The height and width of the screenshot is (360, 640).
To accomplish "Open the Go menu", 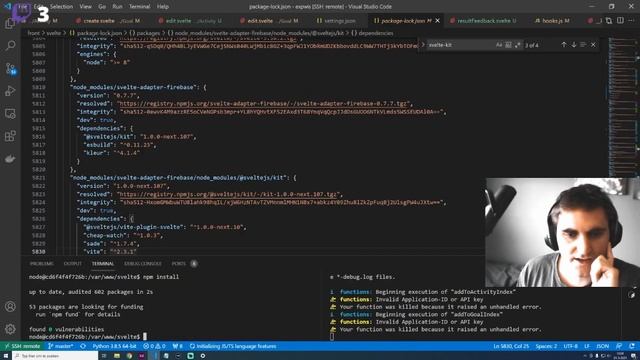I will 102,7.
